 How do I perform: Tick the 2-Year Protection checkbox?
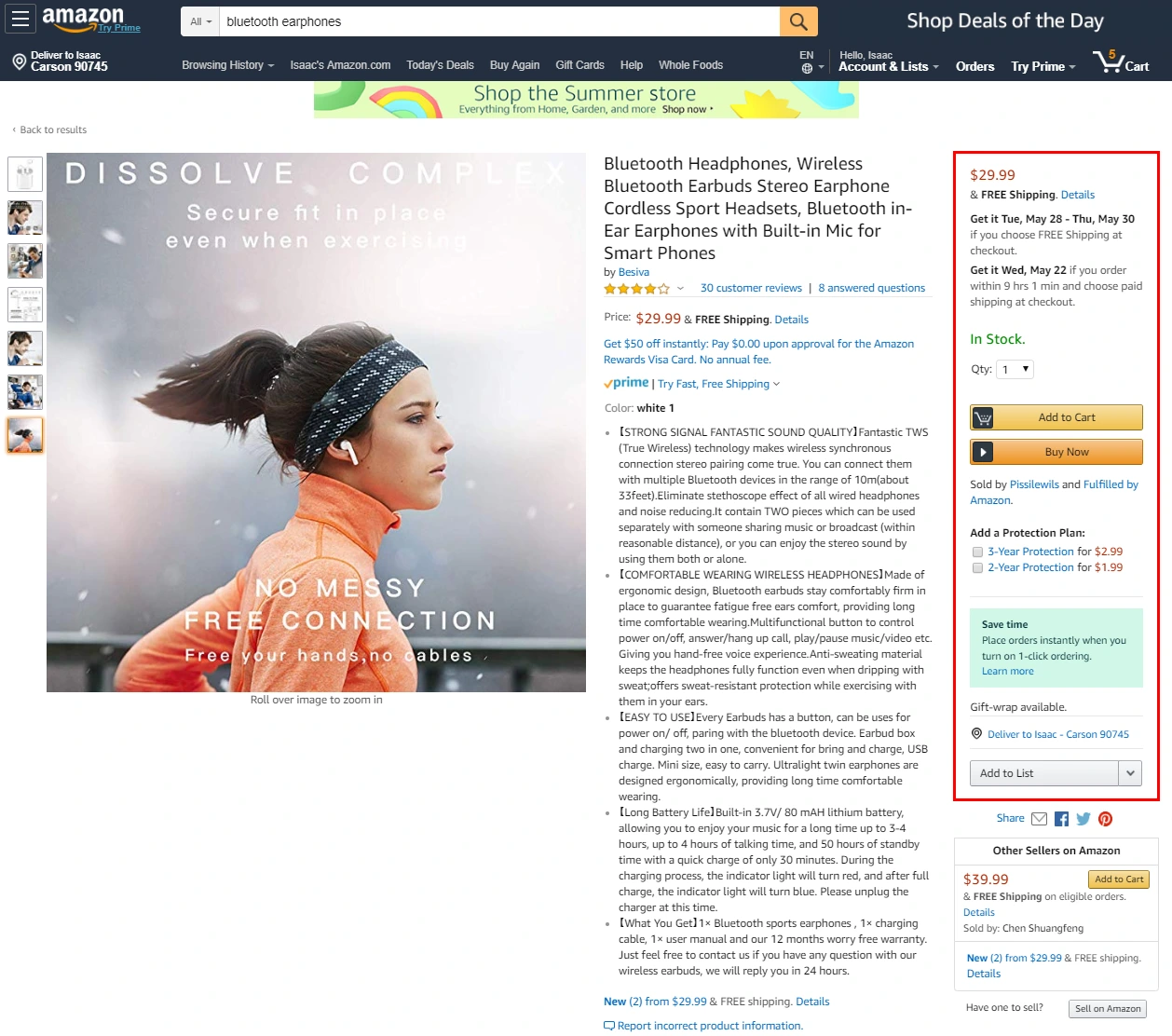tap(977, 568)
